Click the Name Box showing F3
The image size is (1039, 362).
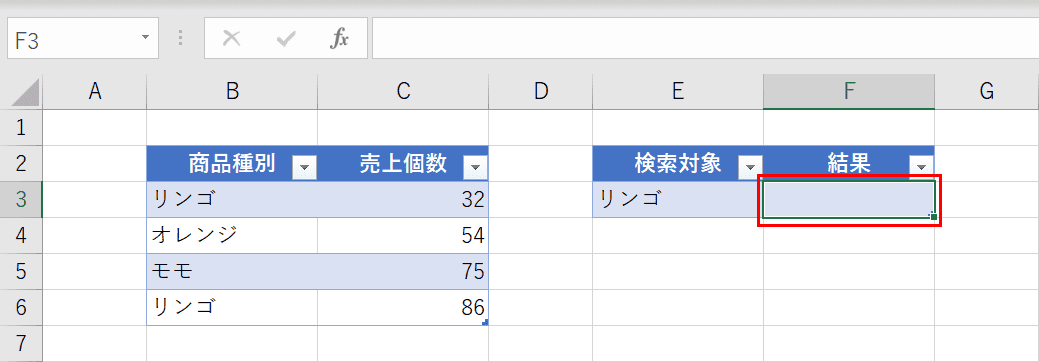(83, 38)
